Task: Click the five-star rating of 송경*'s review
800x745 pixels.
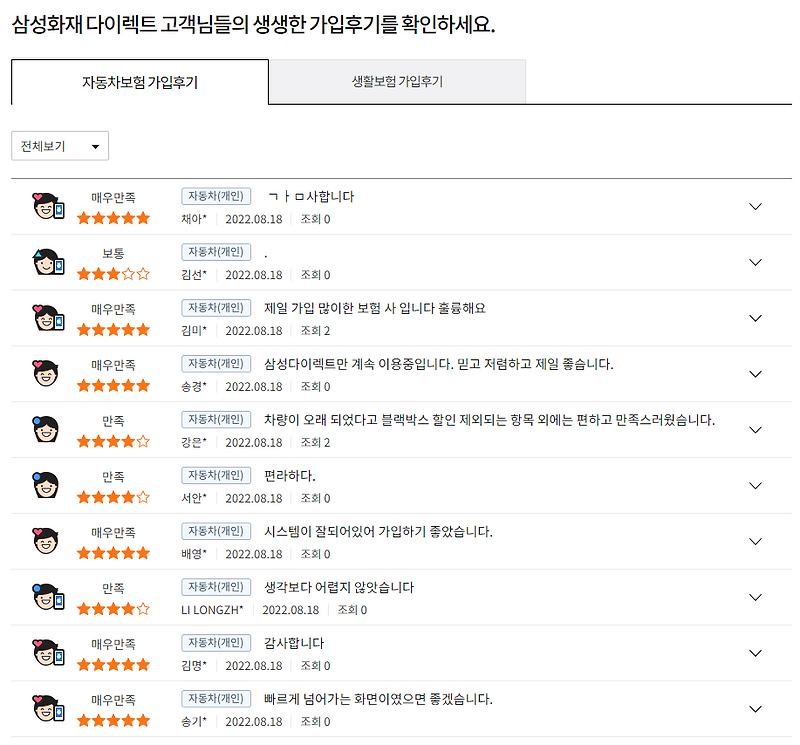Action: coord(113,386)
